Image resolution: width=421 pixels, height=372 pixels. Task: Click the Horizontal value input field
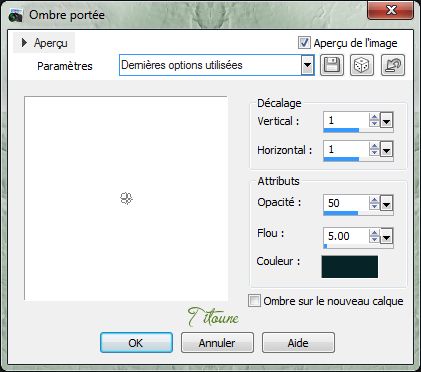[x=346, y=149]
